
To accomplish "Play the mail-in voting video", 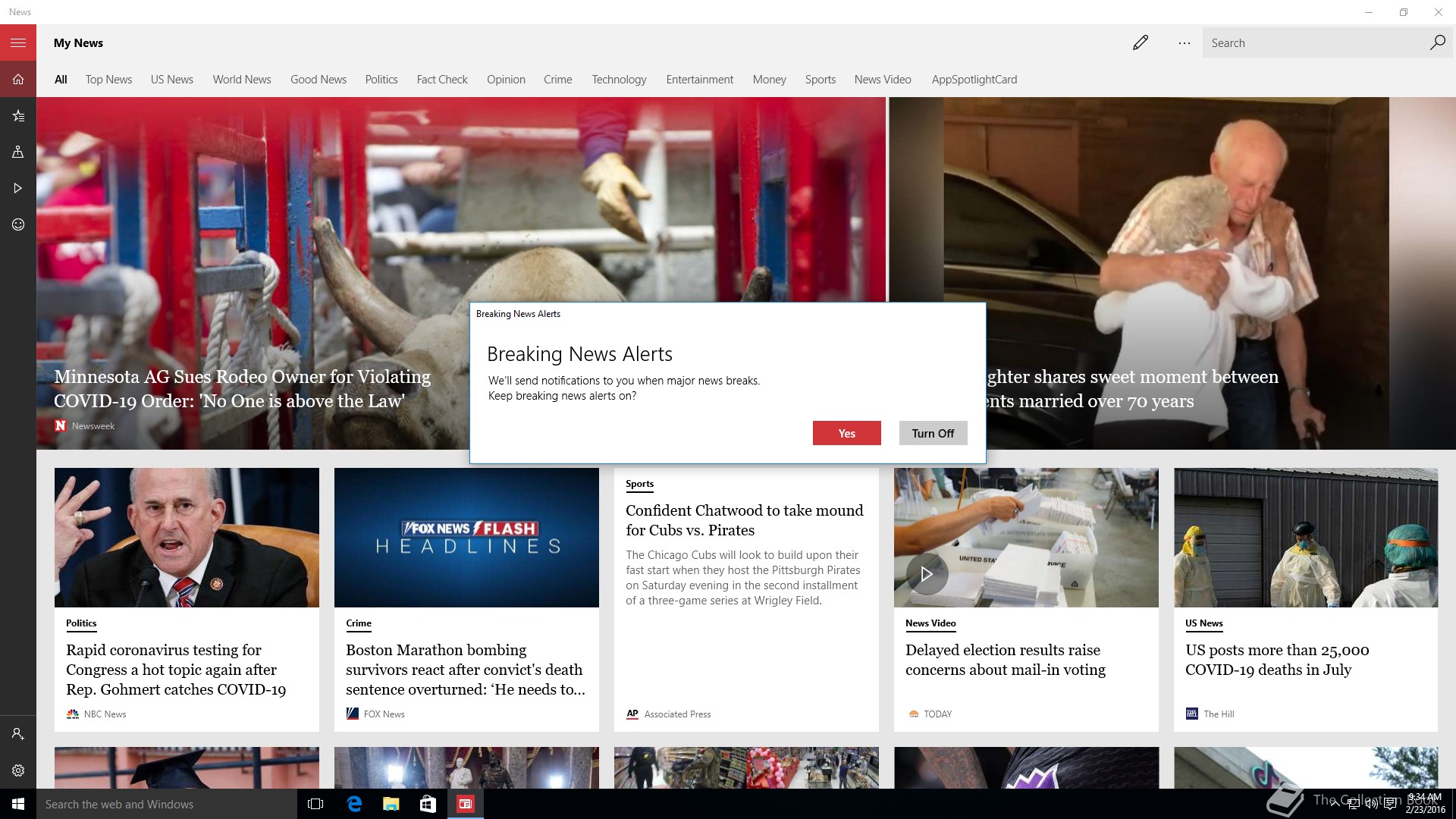I will [x=926, y=574].
